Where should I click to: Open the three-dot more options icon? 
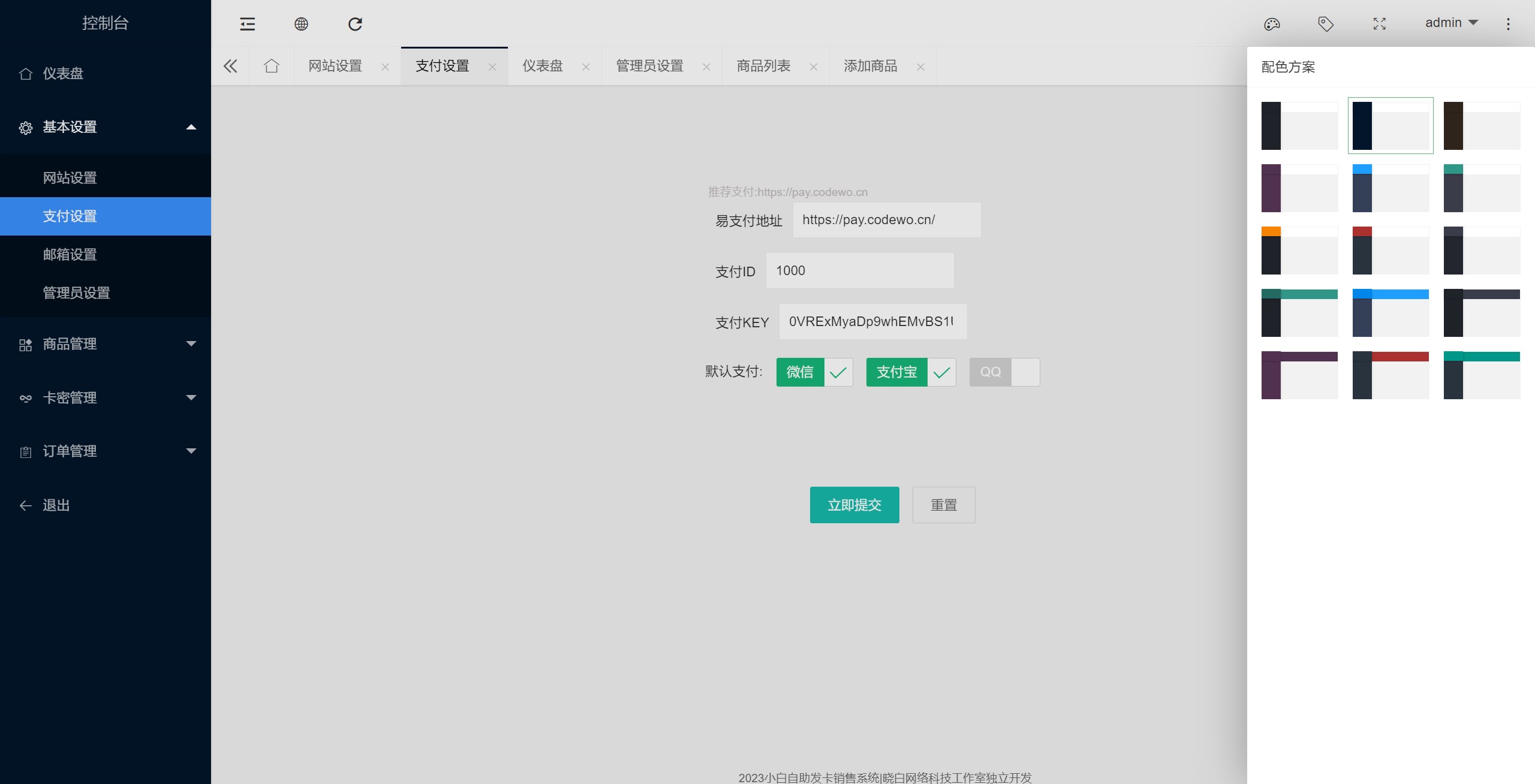(x=1508, y=24)
